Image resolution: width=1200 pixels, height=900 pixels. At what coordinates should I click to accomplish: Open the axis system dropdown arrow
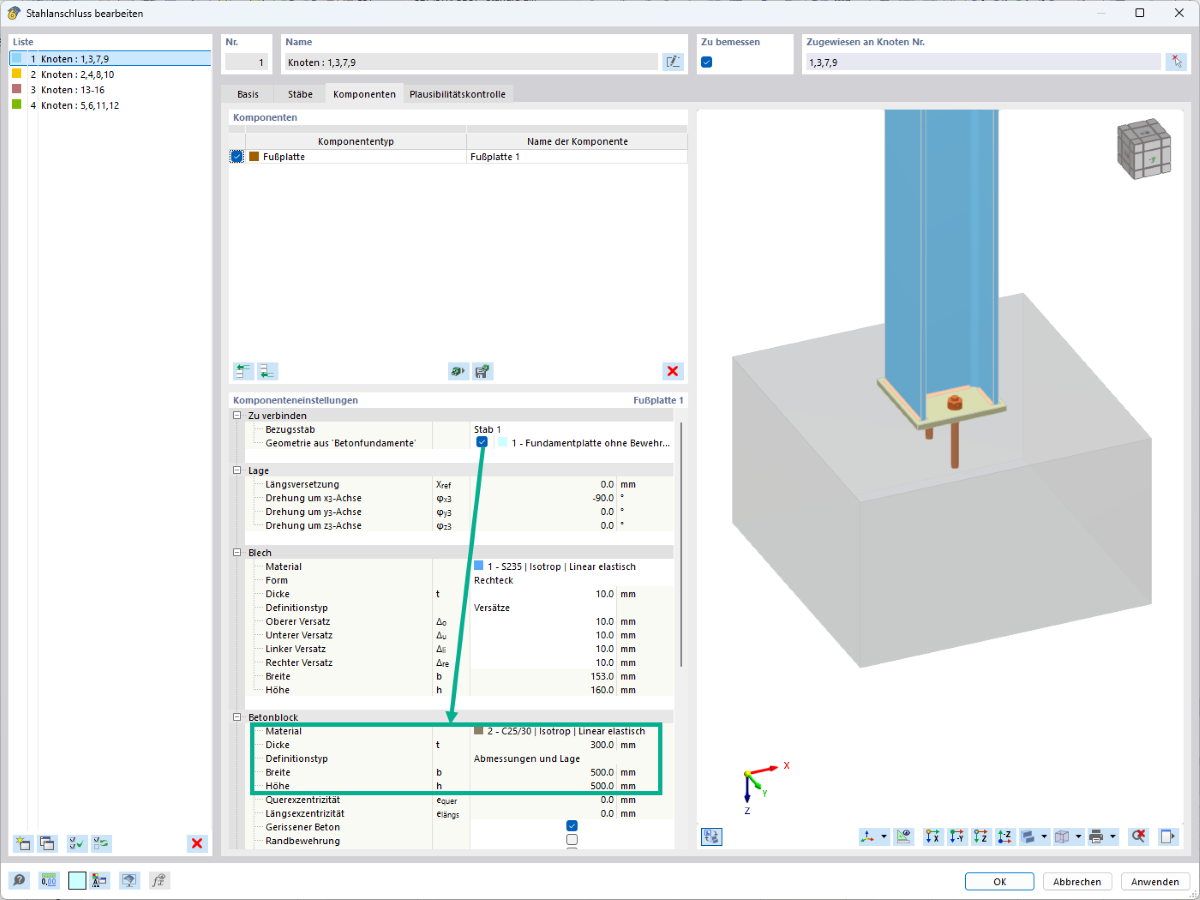point(884,835)
